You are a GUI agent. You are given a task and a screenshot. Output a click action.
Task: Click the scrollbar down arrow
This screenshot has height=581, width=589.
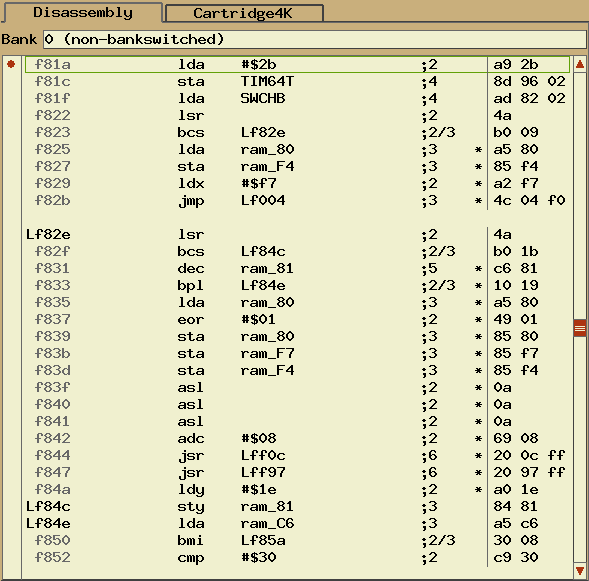580,570
